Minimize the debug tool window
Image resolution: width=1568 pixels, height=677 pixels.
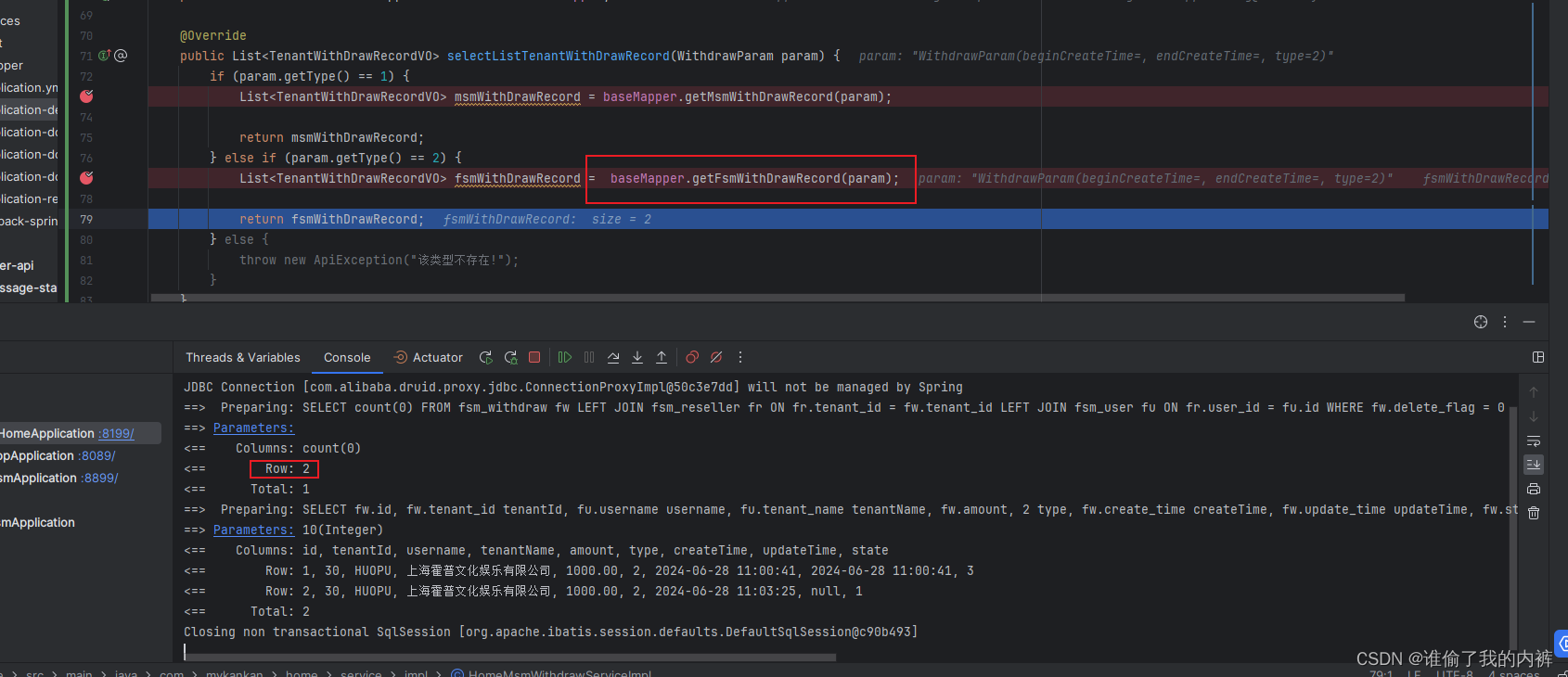pyautogui.click(x=1529, y=322)
